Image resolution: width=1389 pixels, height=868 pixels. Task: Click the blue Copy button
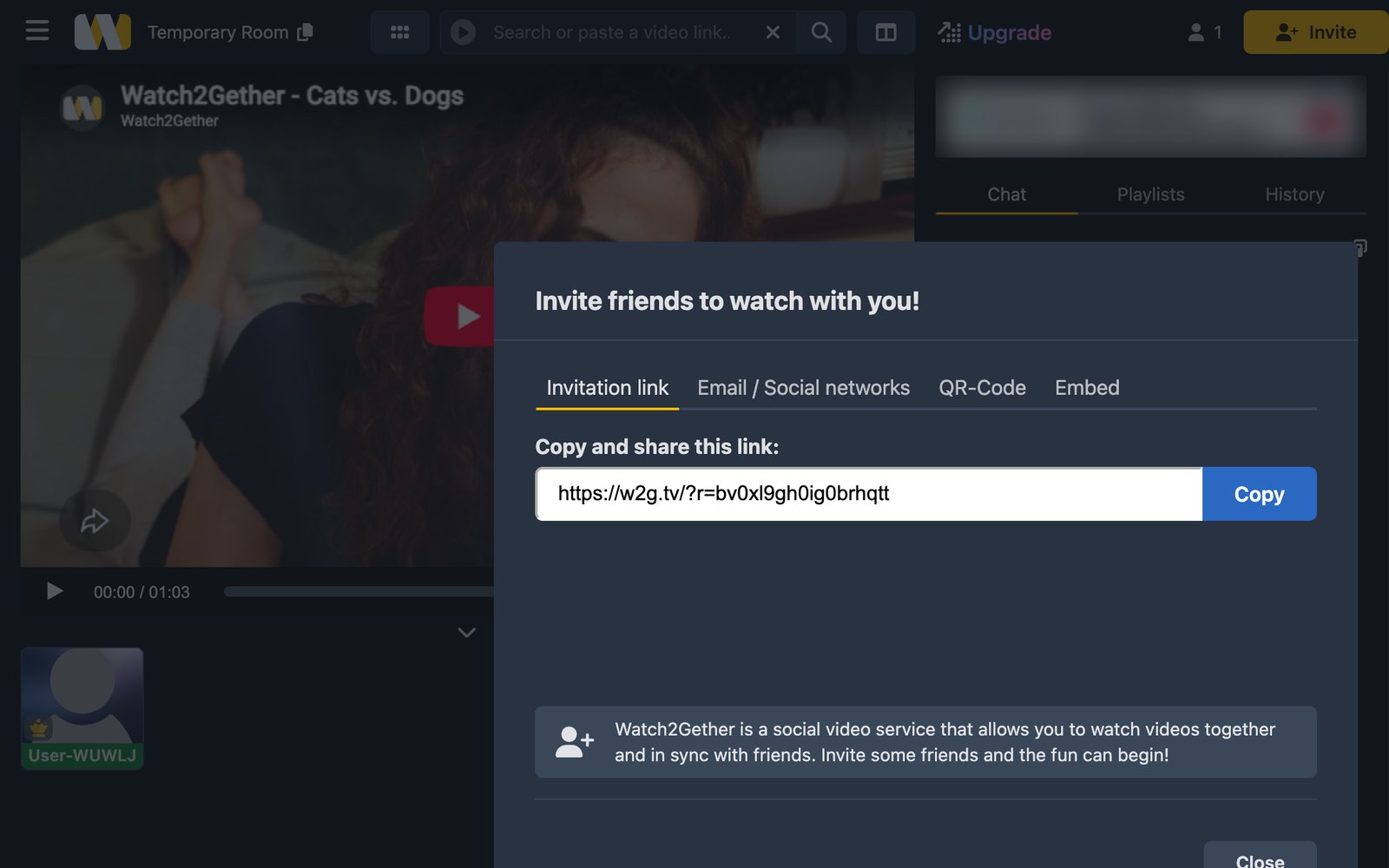1259,494
